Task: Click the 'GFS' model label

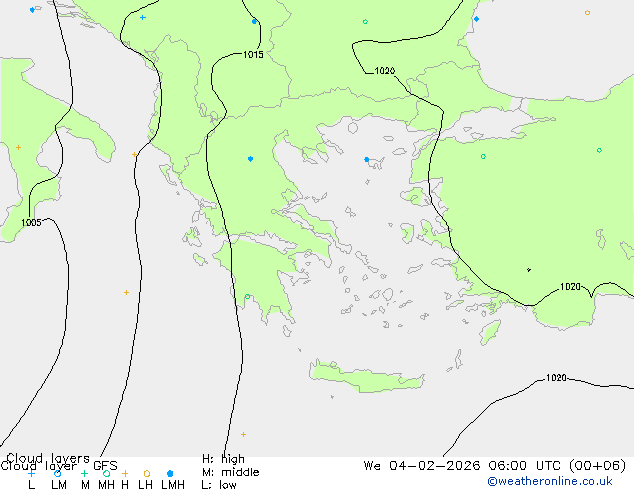Action: pos(105,466)
